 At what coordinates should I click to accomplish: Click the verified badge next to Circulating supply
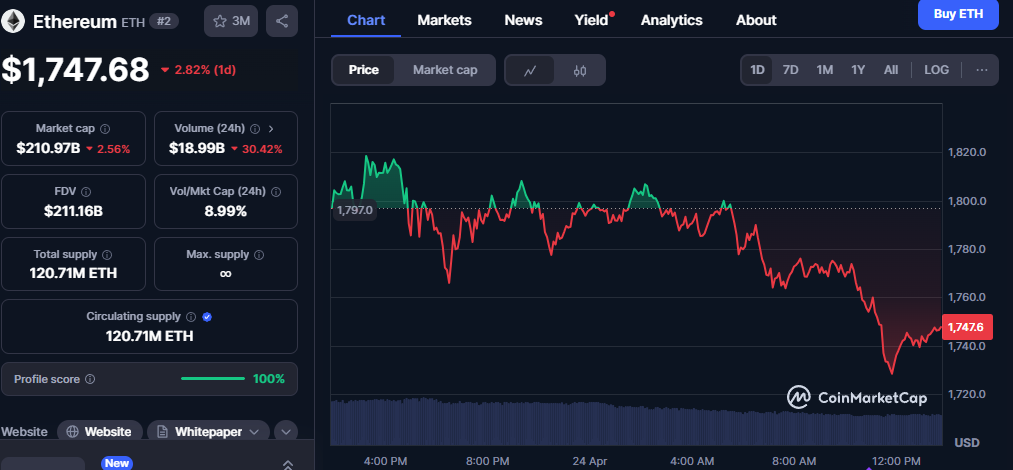point(207,317)
